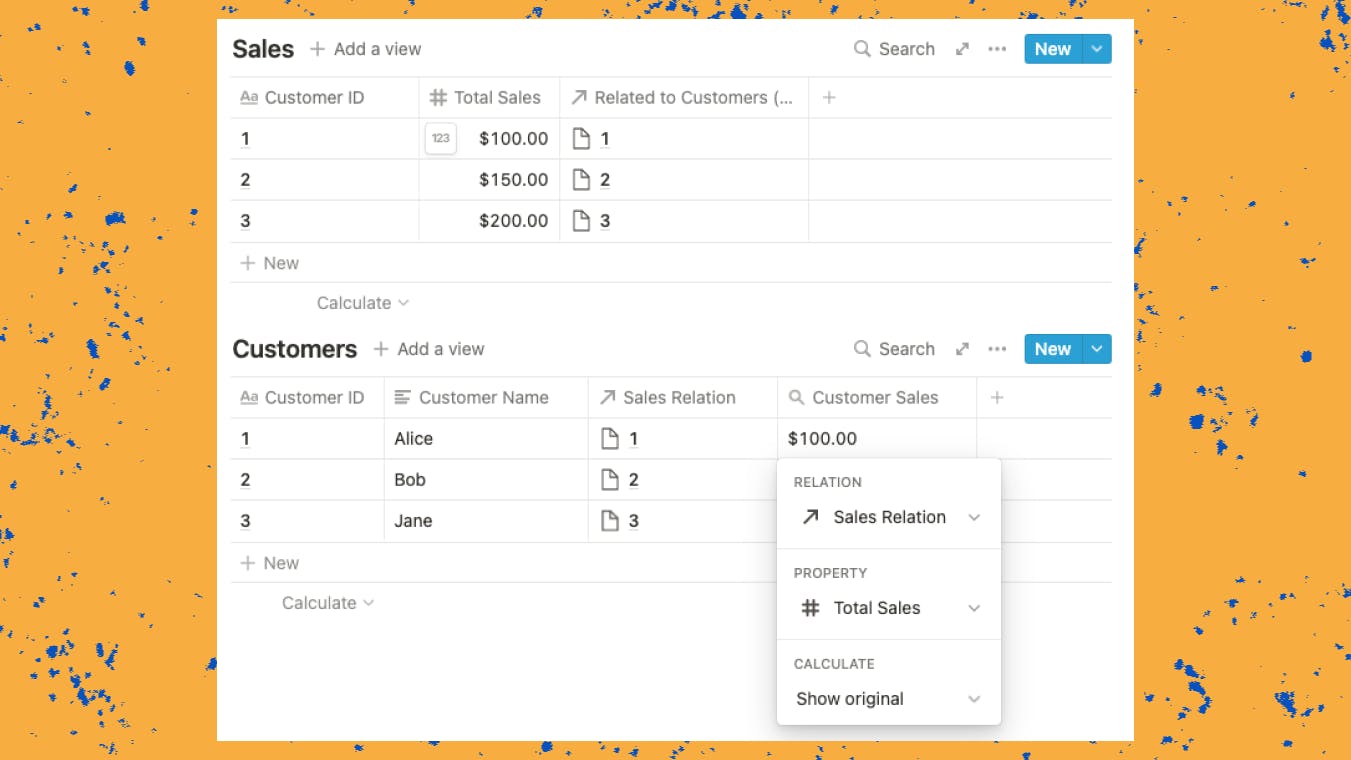
Task: Click the relation arrow icon on Related to Customers
Action: pos(579,97)
